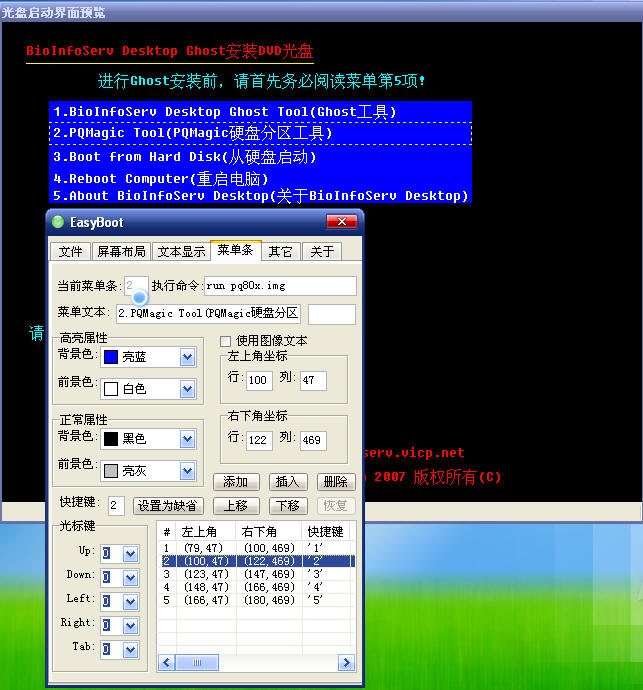Click the 删除 button
The width and height of the screenshot is (643, 690).
coord(336,482)
